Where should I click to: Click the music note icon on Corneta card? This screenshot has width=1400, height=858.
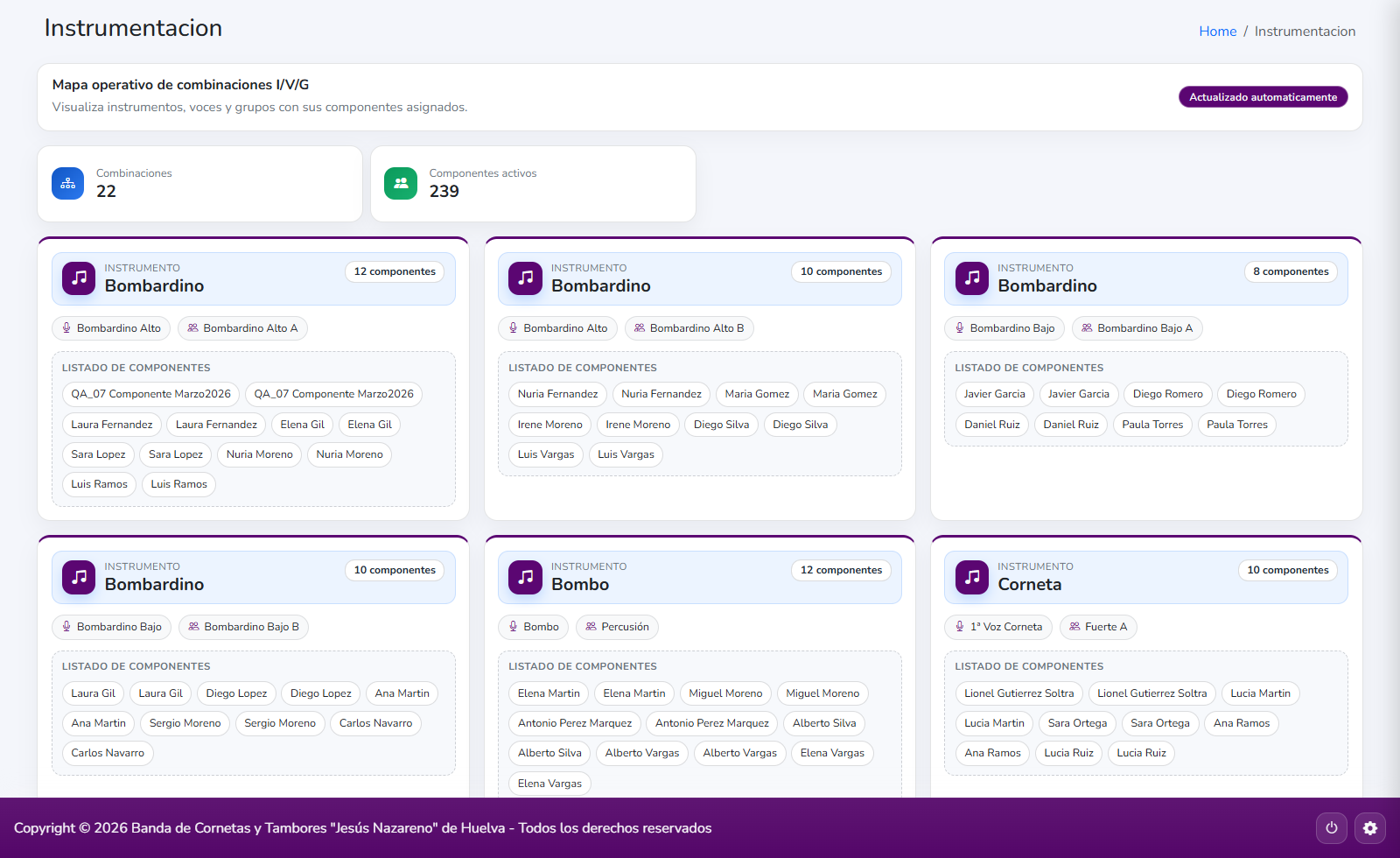(971, 577)
